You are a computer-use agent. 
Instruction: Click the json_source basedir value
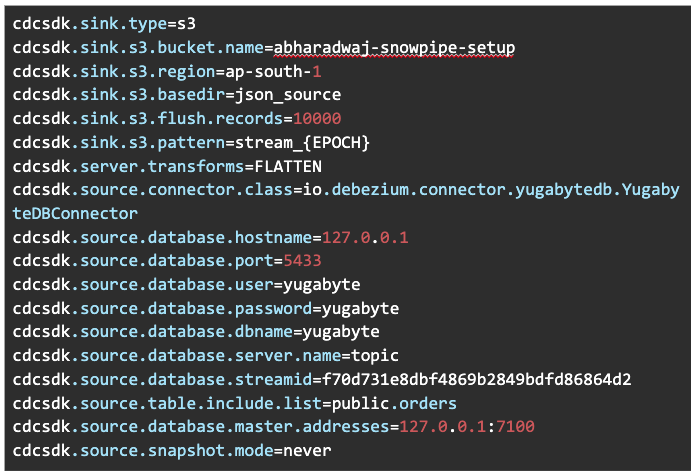pos(283,95)
